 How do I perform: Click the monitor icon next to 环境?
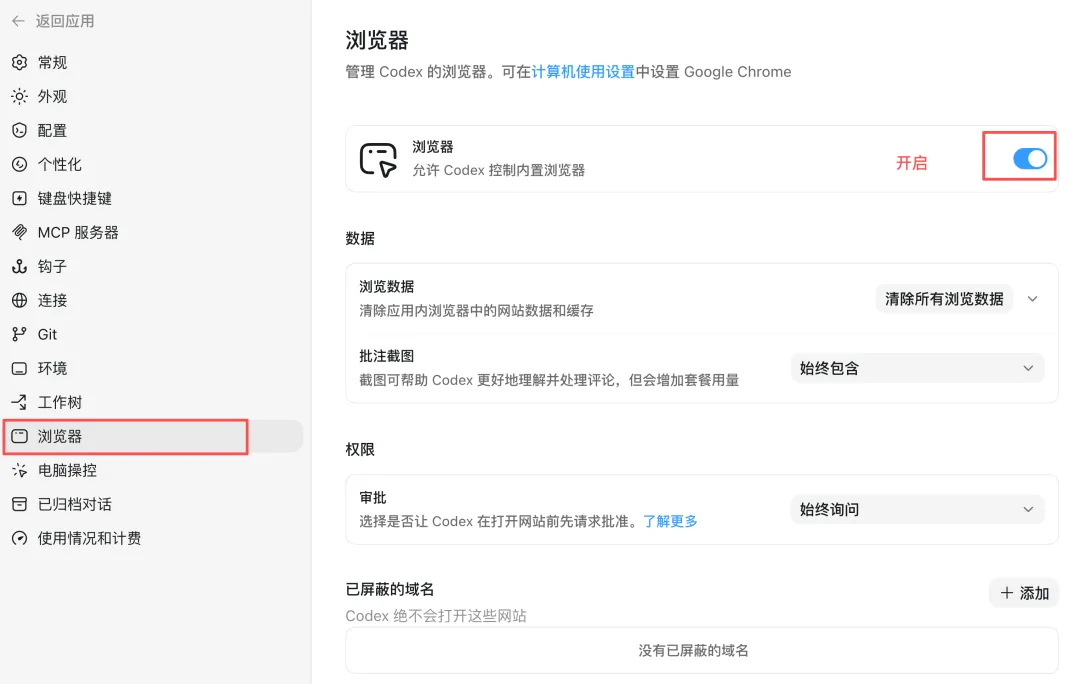(x=19, y=369)
